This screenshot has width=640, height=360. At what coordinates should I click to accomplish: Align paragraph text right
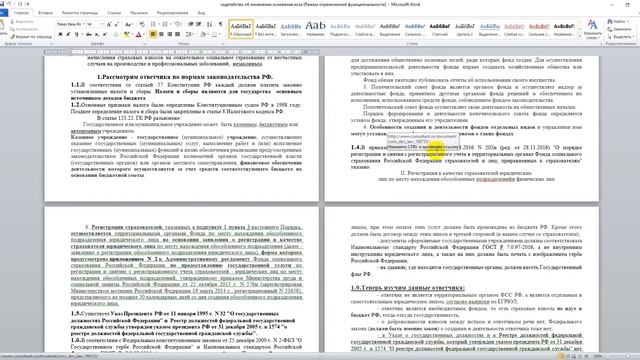169,34
